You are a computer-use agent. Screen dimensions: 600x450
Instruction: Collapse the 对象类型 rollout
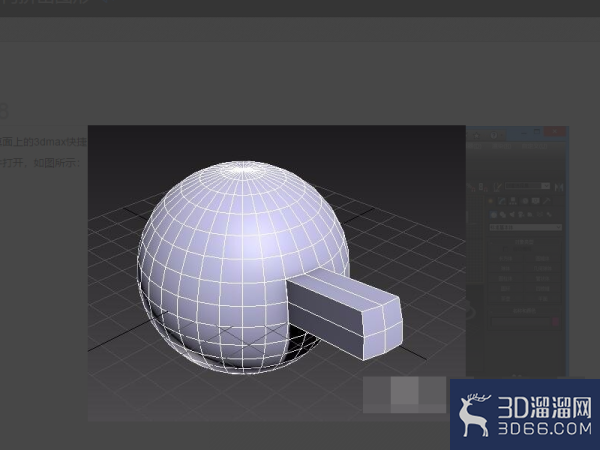click(524, 242)
